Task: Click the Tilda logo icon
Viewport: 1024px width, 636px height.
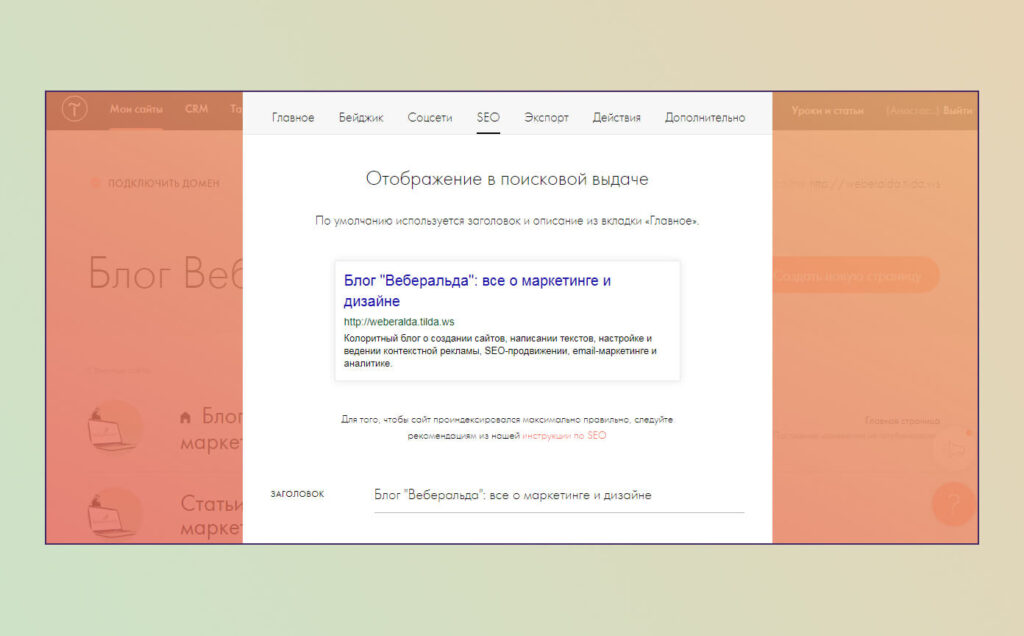Action: pos(74,108)
